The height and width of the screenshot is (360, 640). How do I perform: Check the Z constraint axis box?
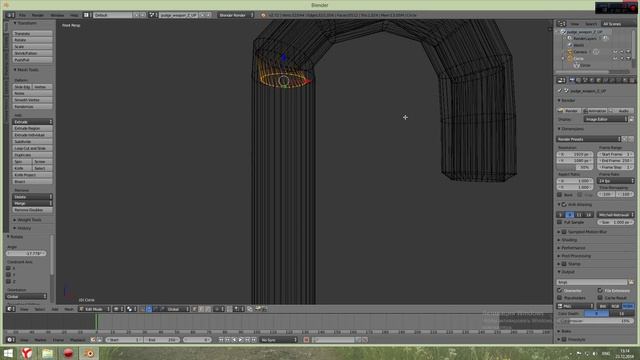8,281
